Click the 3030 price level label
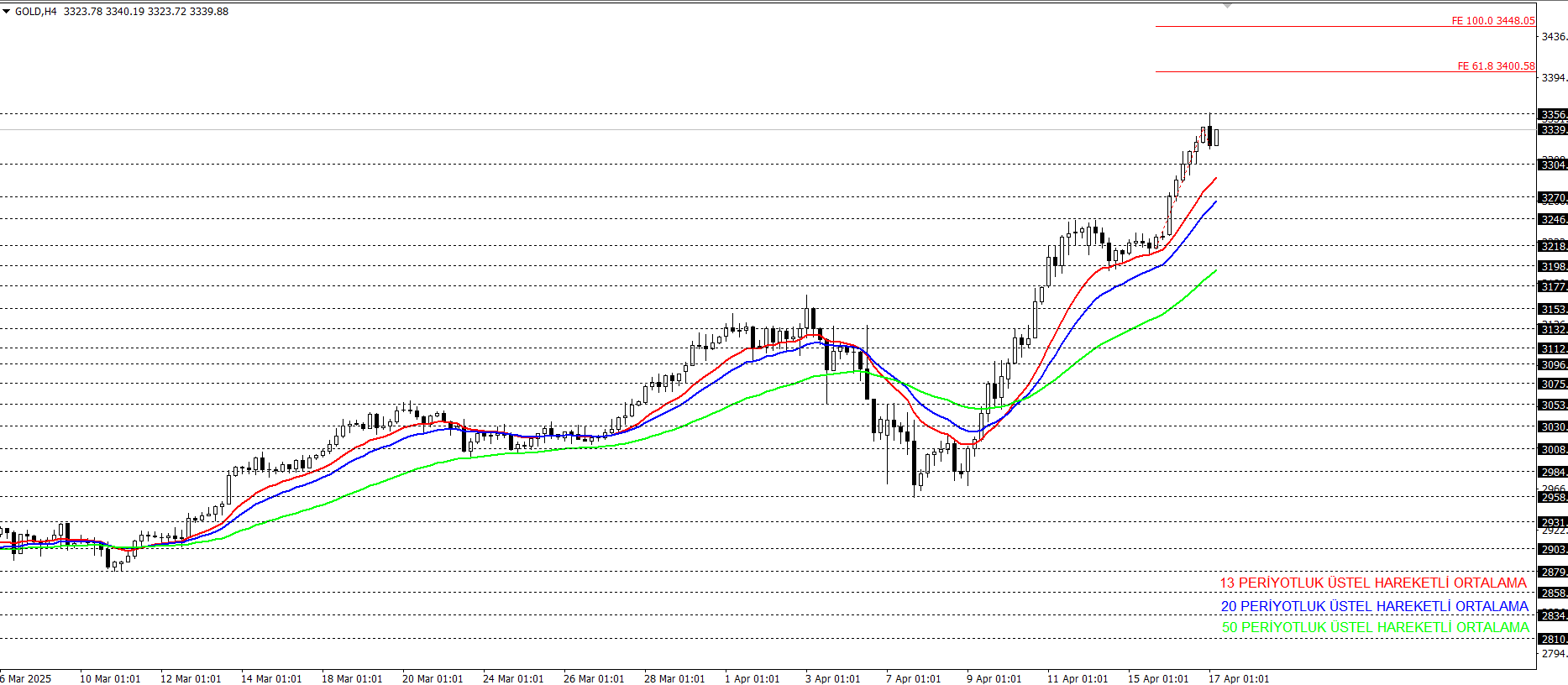Image resolution: width=1568 pixels, height=685 pixels. pyautogui.click(x=1553, y=426)
